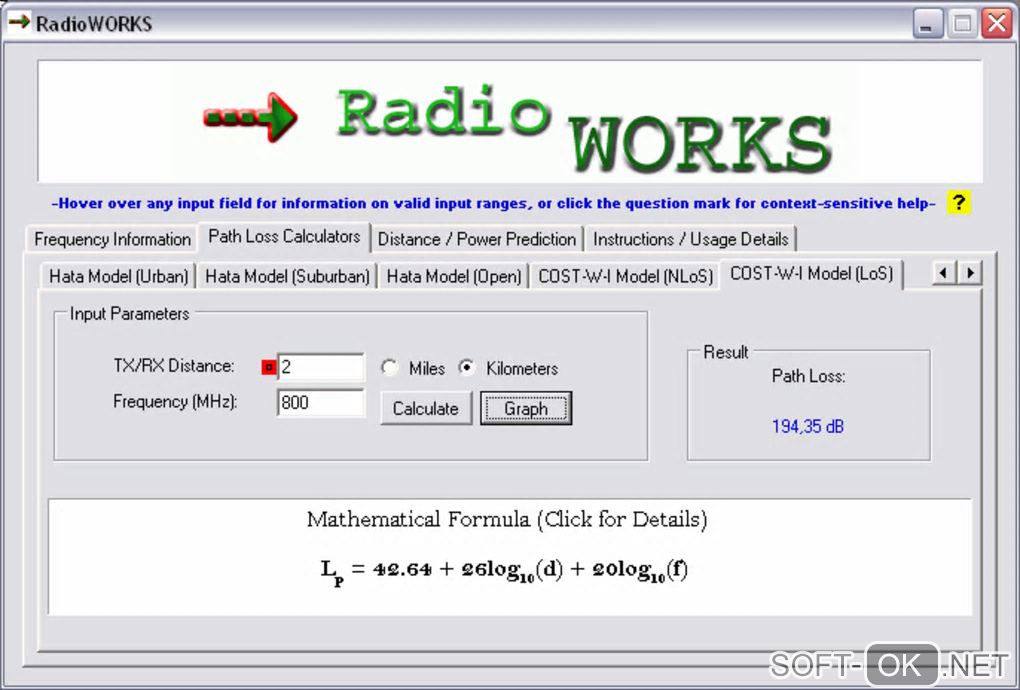Click into the Frequency (MHz) field
The image size is (1020, 690).
coord(321,403)
